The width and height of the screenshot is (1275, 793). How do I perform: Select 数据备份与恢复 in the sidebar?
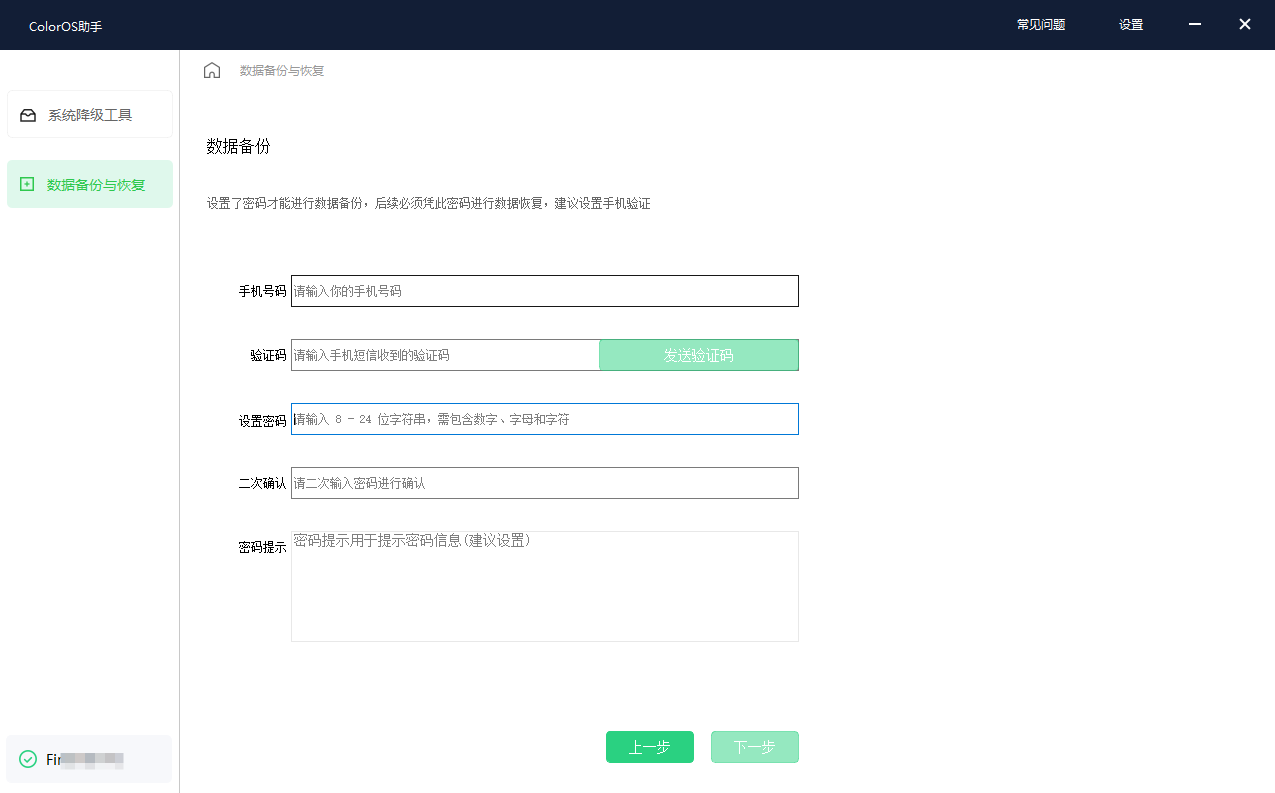click(x=96, y=184)
